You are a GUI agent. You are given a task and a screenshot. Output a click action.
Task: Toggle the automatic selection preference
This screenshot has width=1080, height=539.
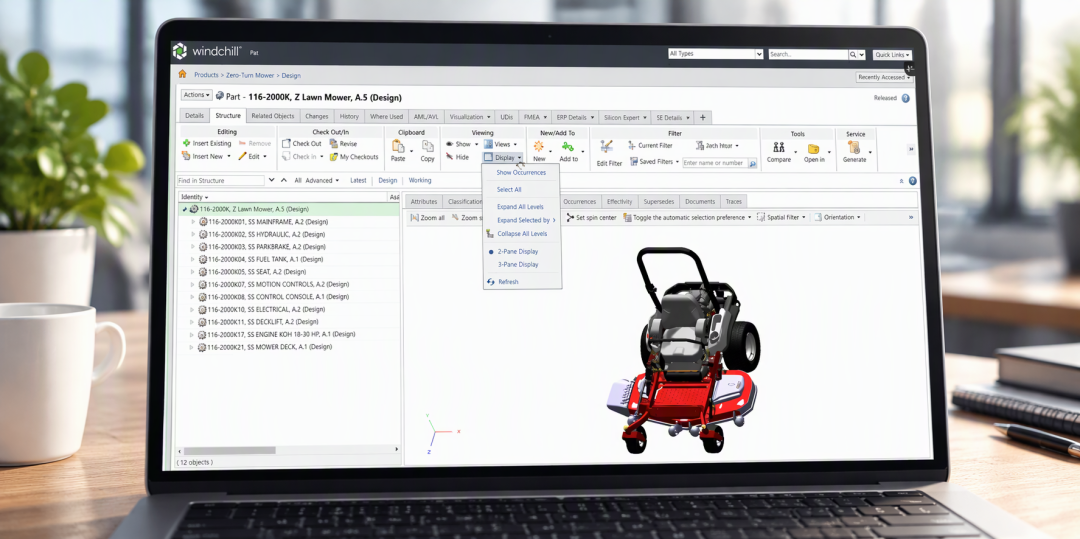(x=687, y=218)
